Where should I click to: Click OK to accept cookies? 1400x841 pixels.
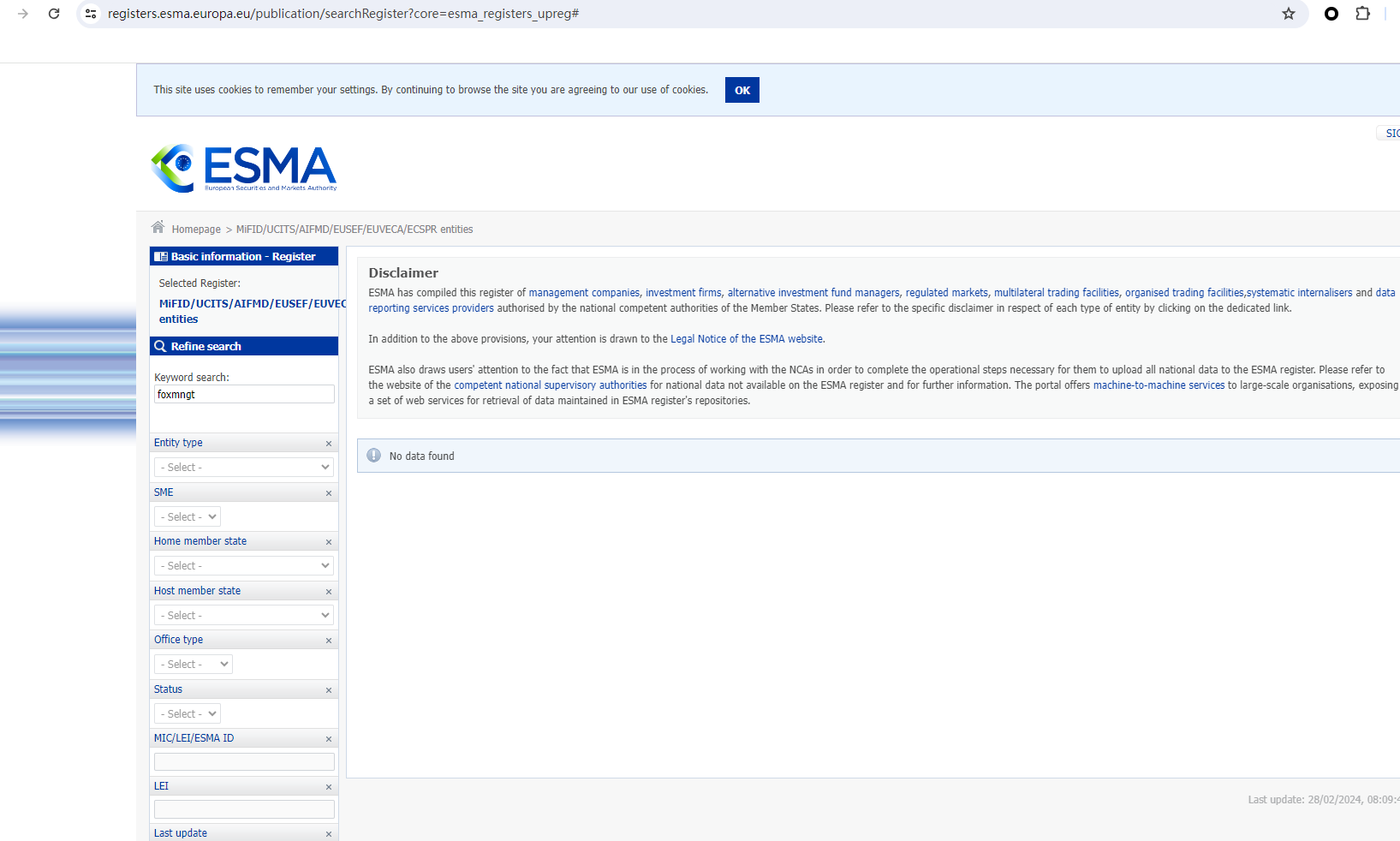[x=742, y=90]
